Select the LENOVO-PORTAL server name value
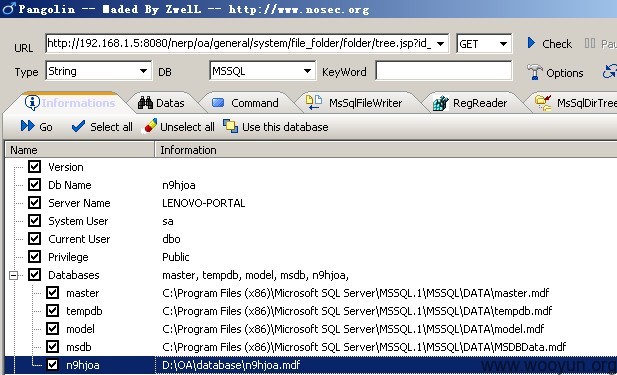This screenshot has width=617, height=375. pos(203,203)
